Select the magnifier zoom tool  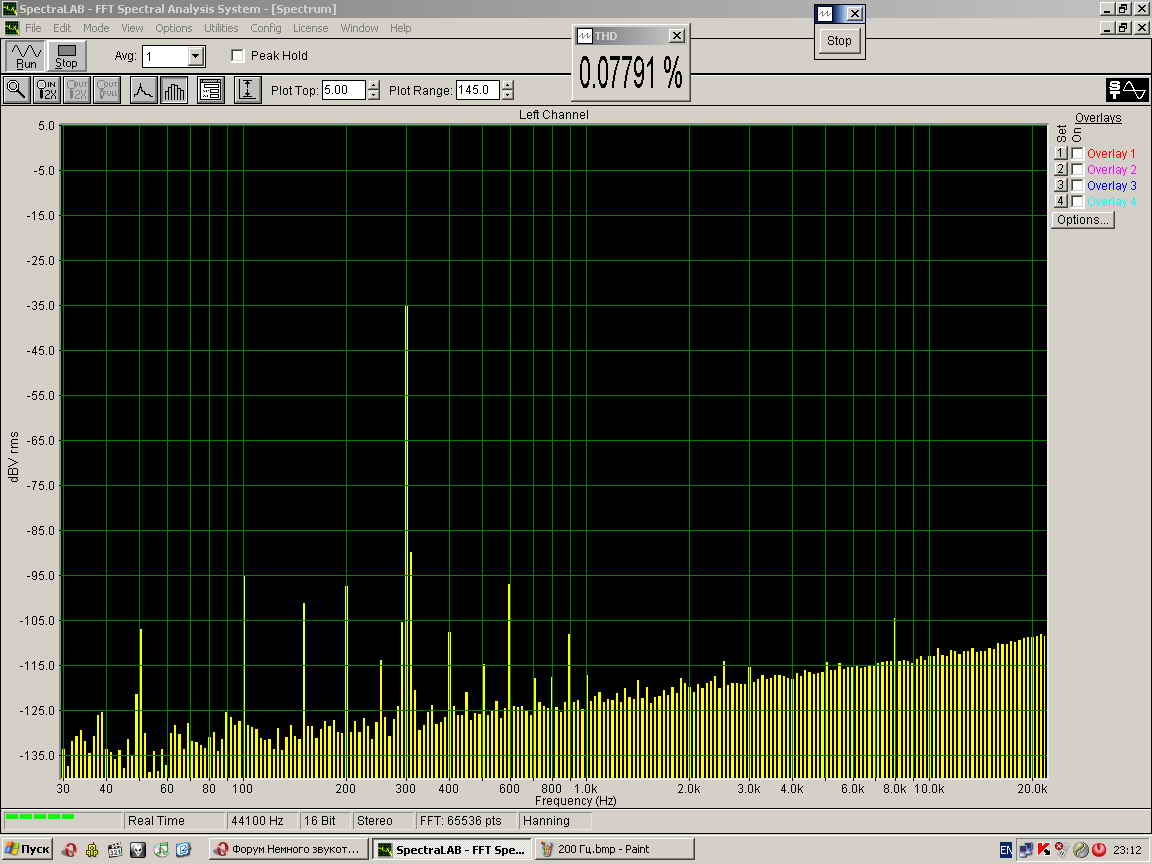(17, 90)
